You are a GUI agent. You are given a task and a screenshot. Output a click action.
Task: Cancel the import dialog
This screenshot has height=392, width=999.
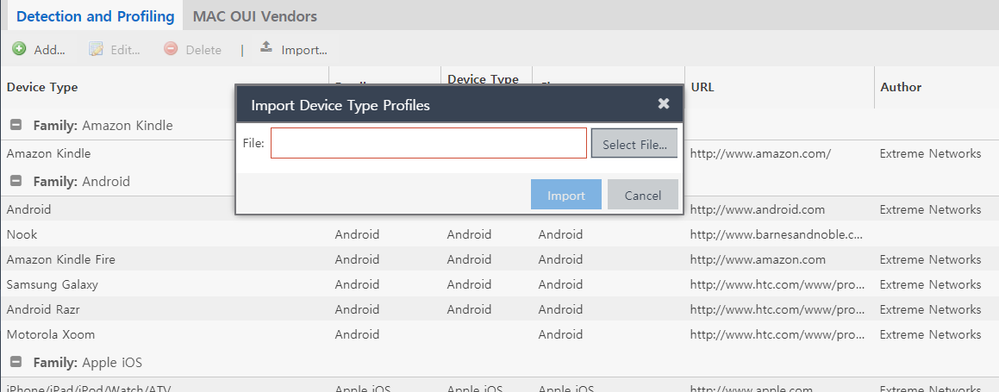642,195
